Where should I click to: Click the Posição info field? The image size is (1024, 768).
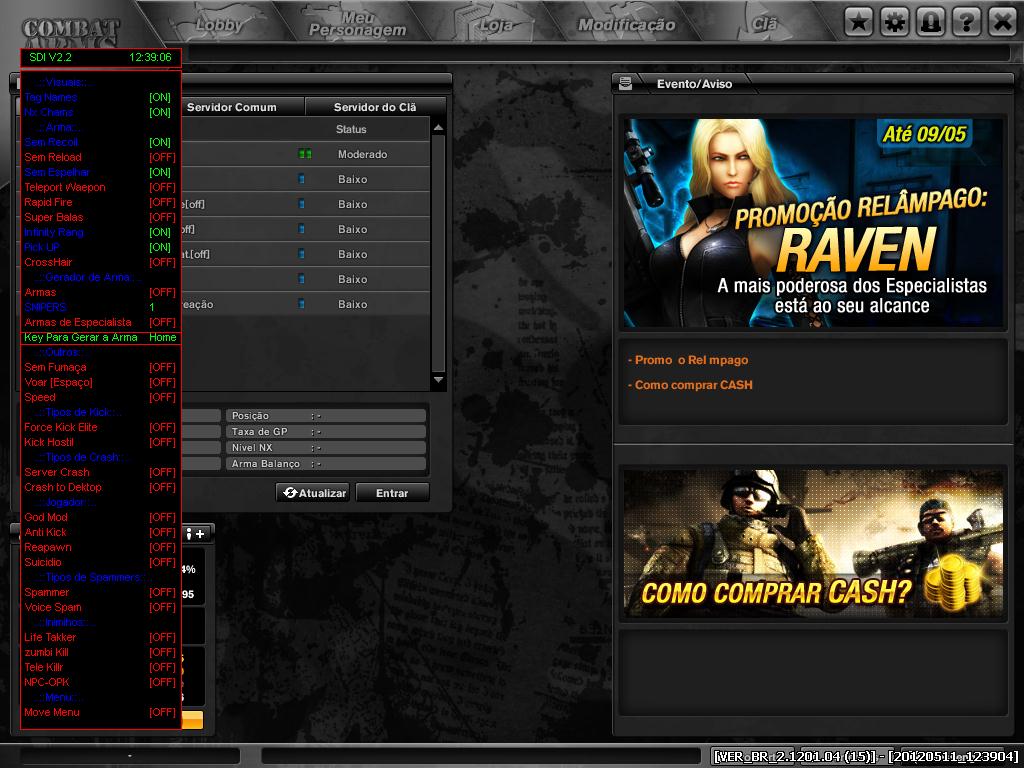(326, 416)
